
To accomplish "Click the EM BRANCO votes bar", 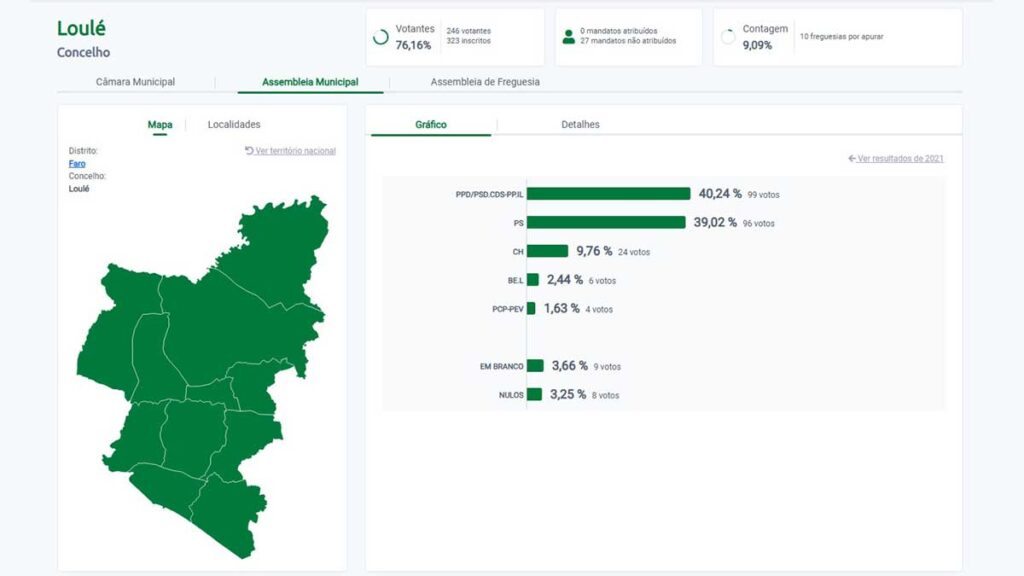I will [535, 366].
